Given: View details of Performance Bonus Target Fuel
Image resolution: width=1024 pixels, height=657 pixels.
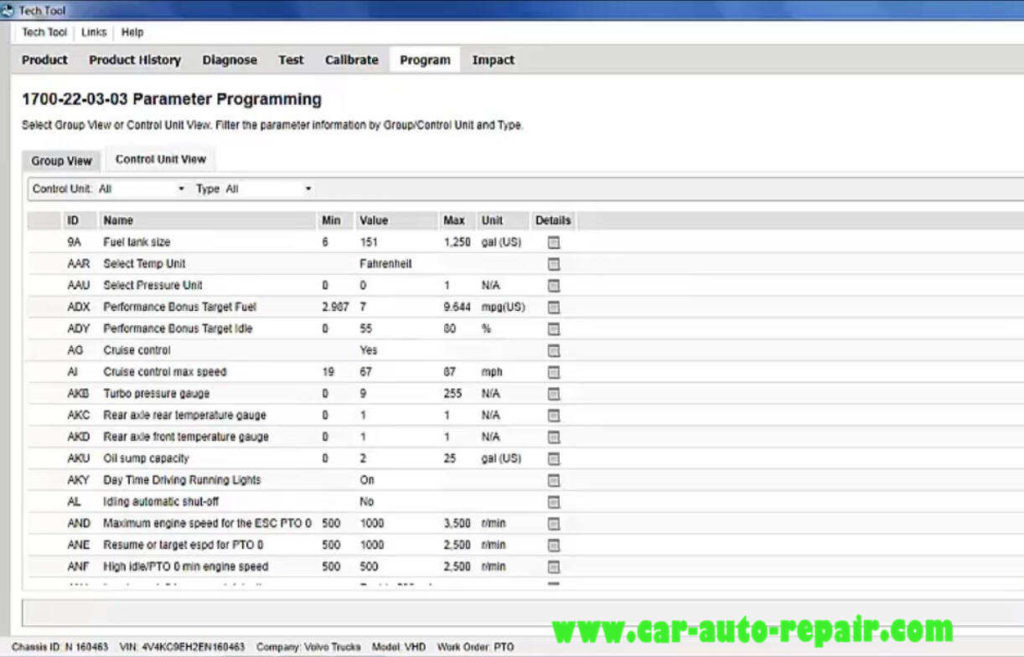Looking at the screenshot, I should [553, 307].
